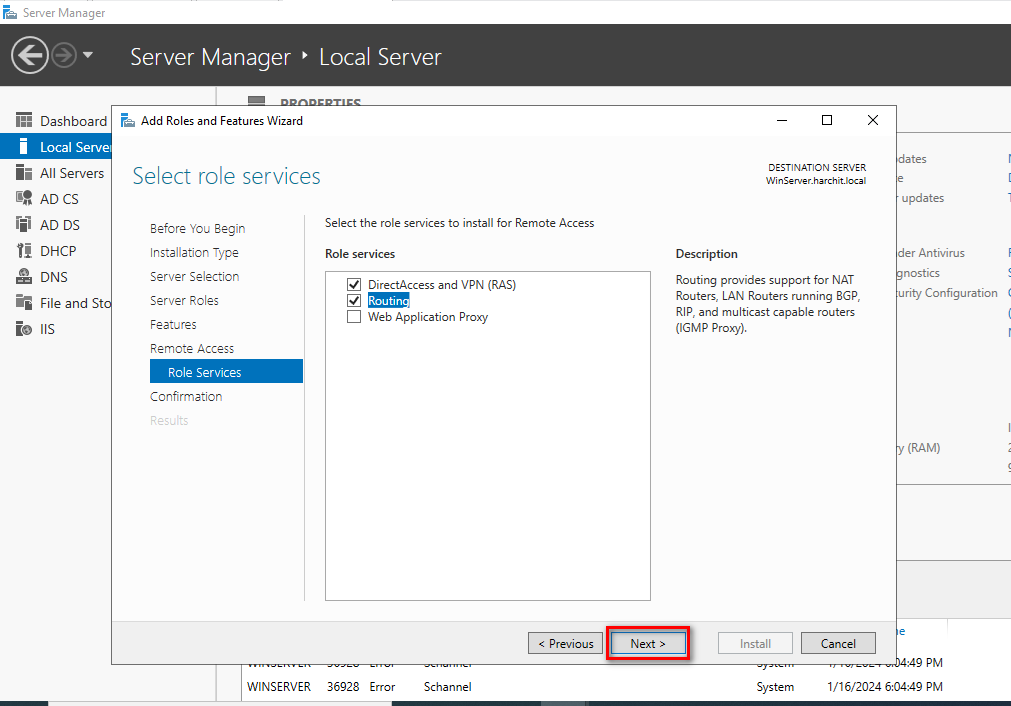
Task: Cancel the Add Roles wizard
Action: click(837, 643)
